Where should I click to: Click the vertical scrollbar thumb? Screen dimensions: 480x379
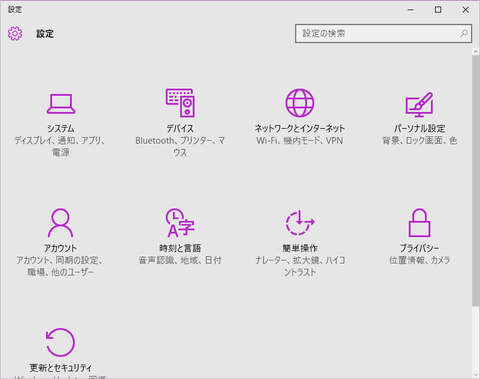point(476,181)
